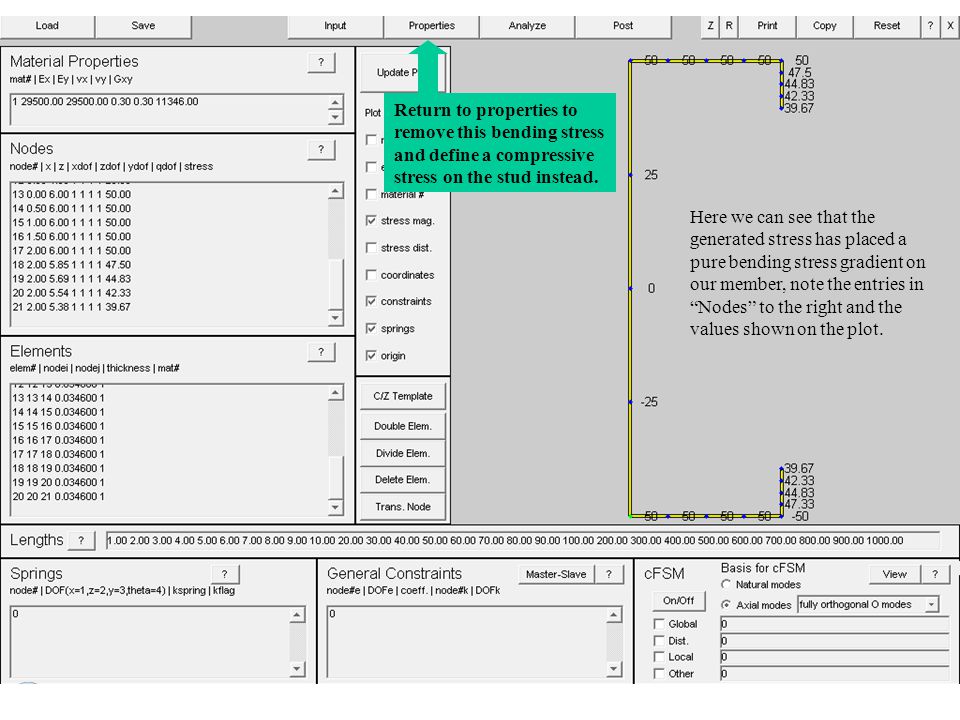Viewport: 960px width, 720px height.
Task: Switch to the Analyze tab
Action: click(x=527, y=26)
